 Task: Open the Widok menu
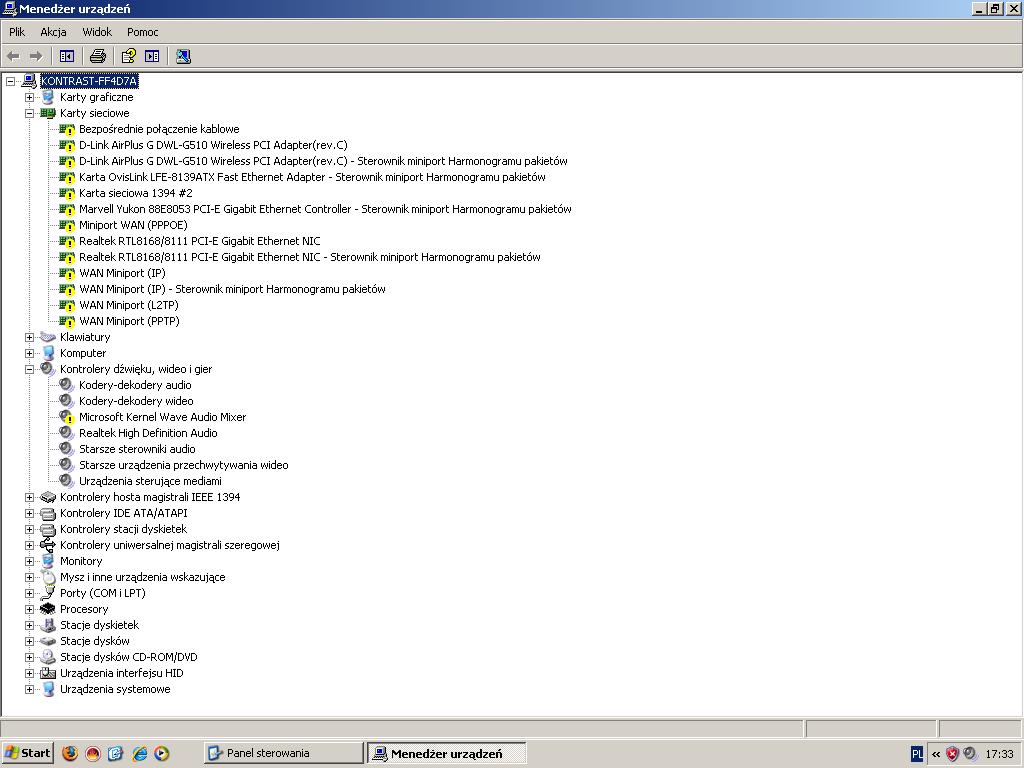(97, 32)
